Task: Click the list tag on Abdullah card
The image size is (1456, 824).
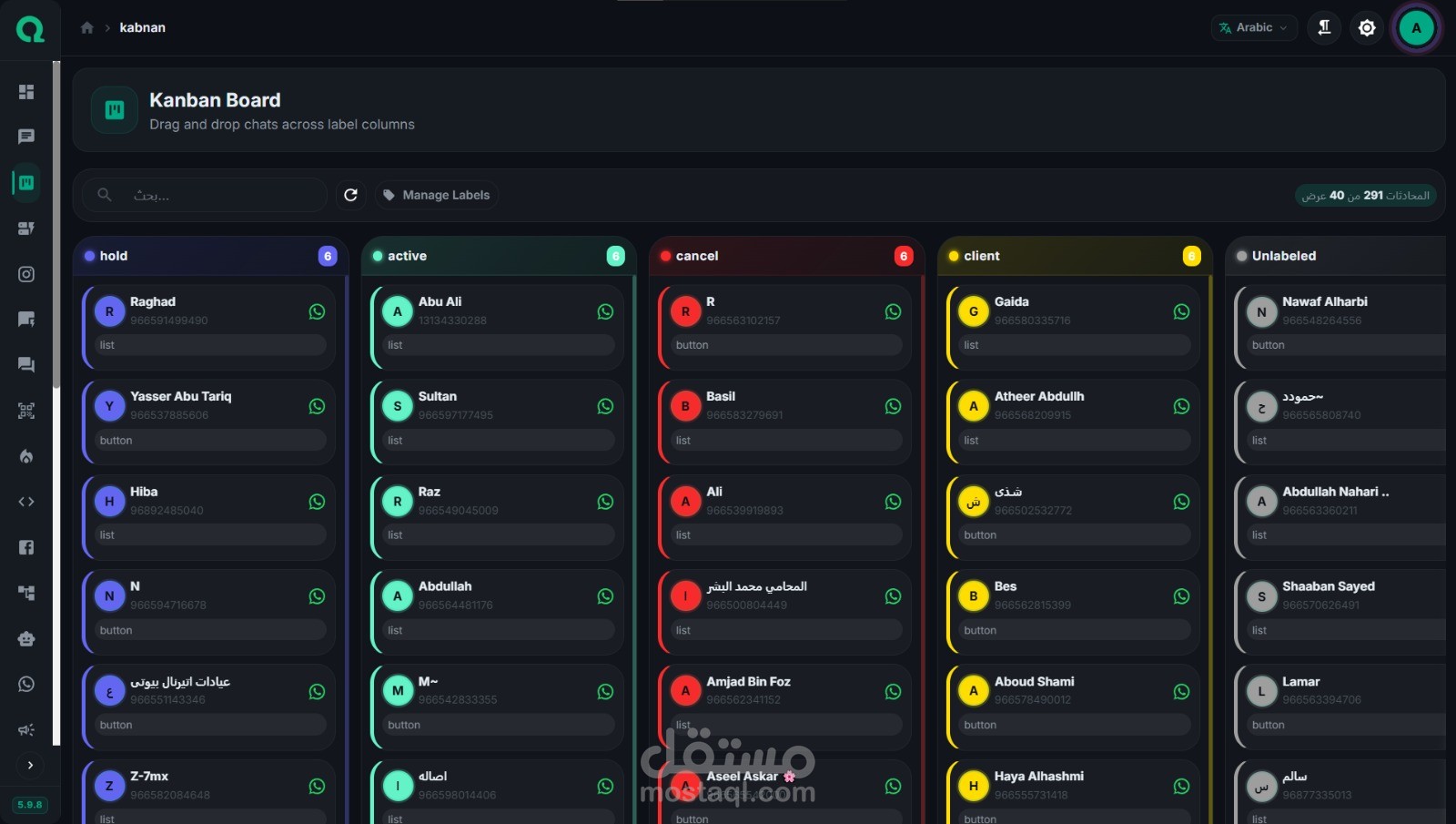Action: tap(498, 630)
